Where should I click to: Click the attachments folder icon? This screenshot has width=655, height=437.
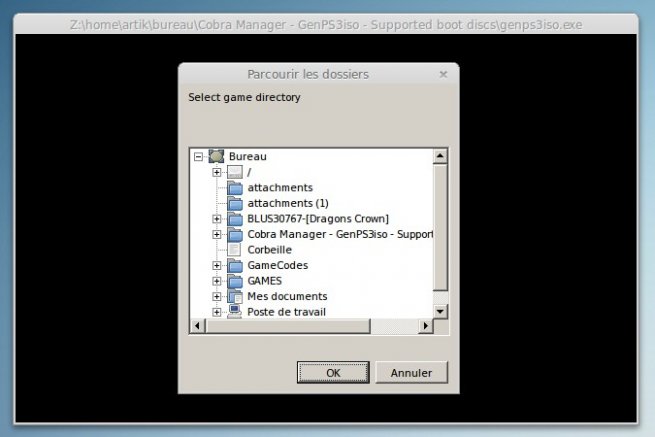(235, 188)
